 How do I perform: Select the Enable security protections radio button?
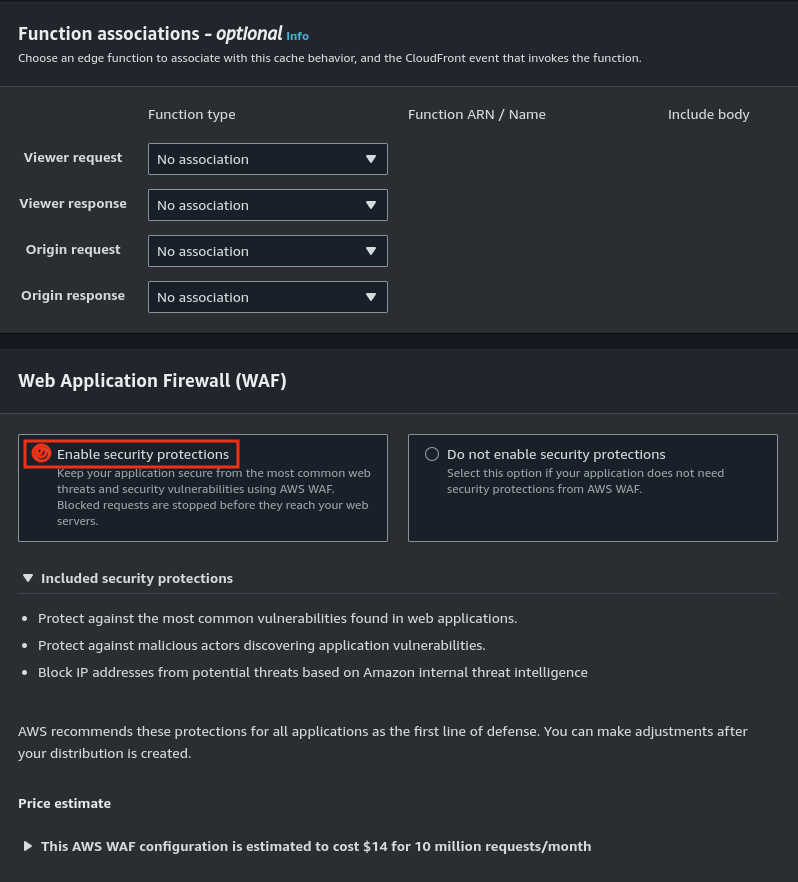tap(42, 454)
